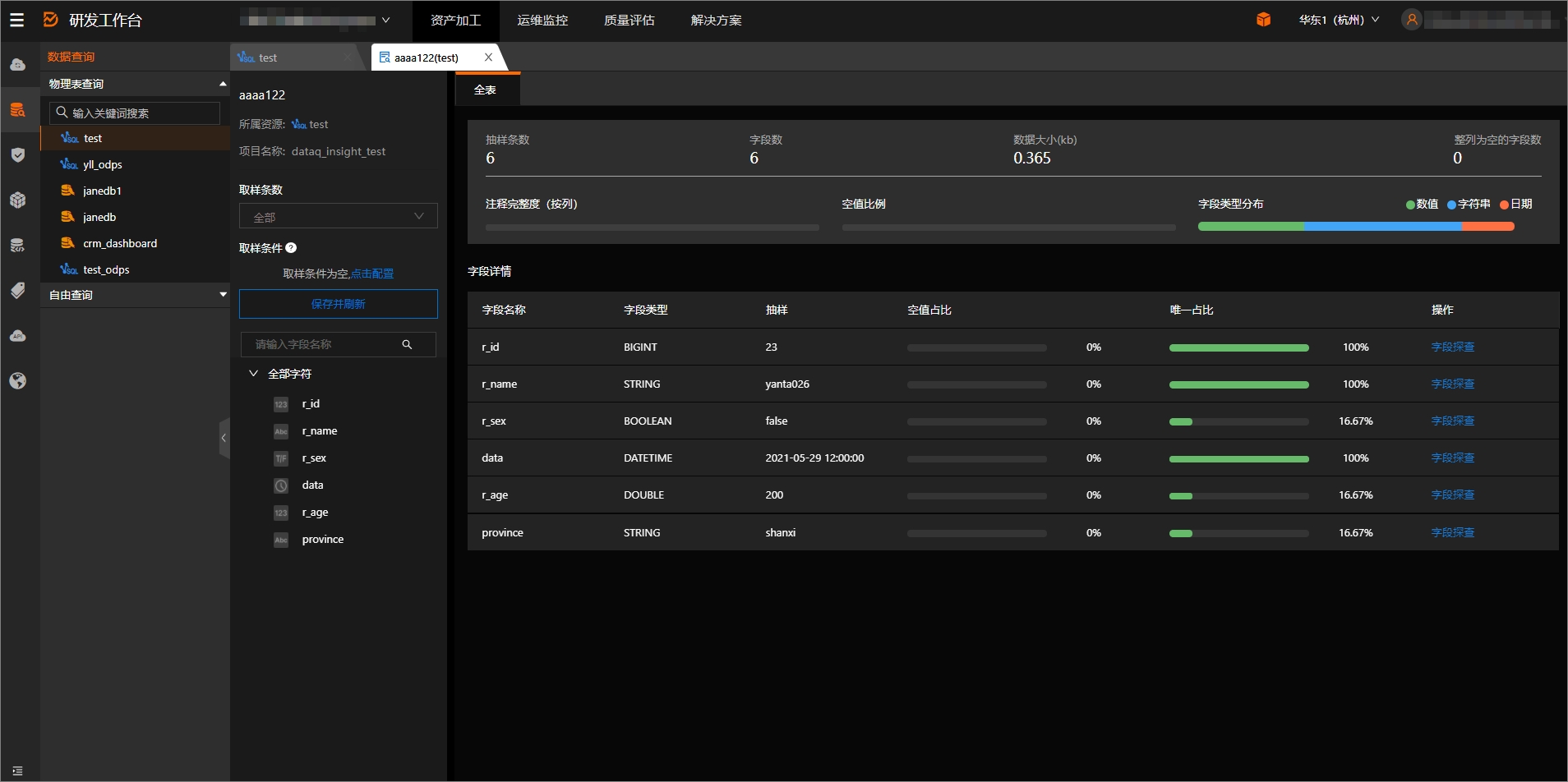Click 字段探查 for r_age row
Viewport: 1568px width, 782px height.
1453,495
